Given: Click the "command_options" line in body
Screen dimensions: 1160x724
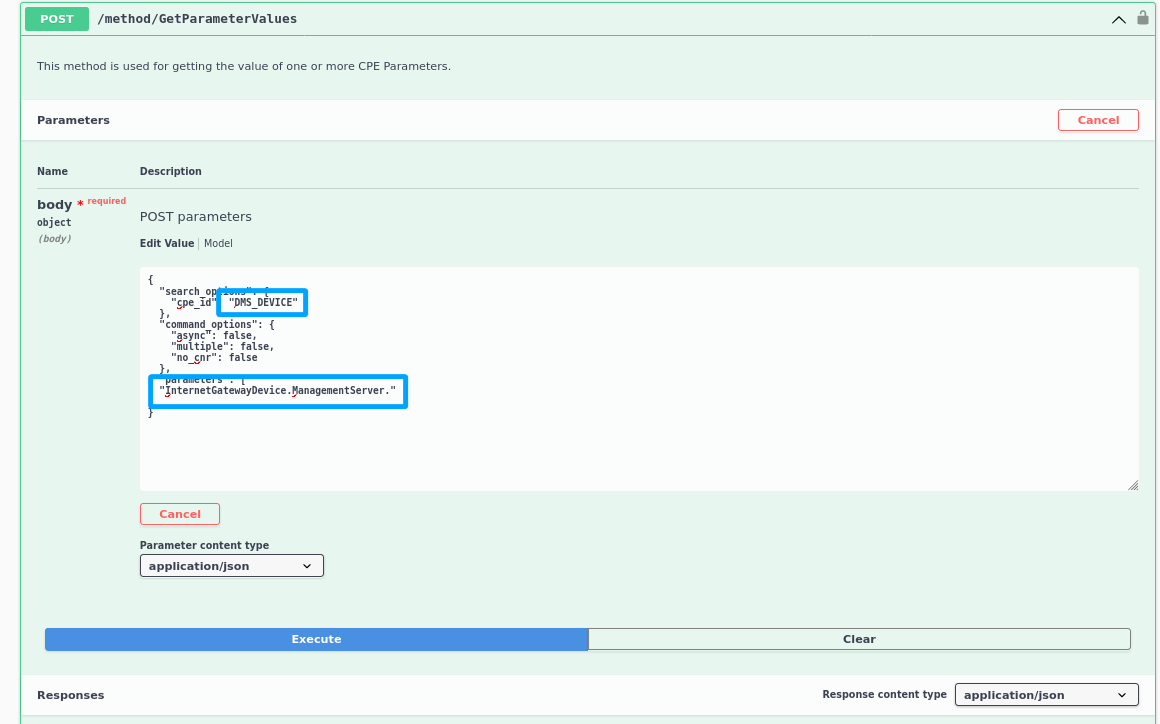Looking at the screenshot, I should click(x=216, y=325).
